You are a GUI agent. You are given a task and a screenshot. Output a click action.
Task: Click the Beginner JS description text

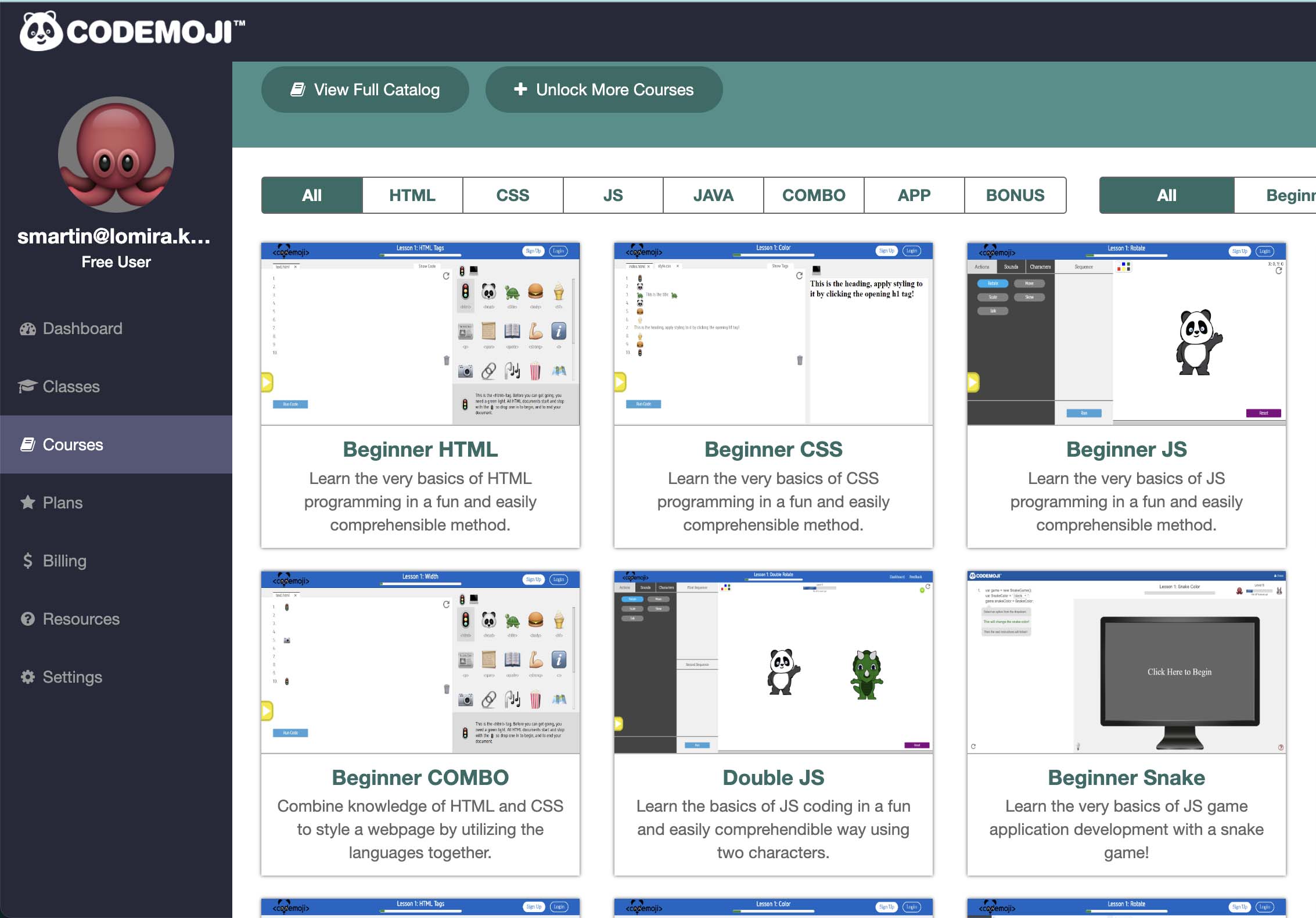point(1127,501)
